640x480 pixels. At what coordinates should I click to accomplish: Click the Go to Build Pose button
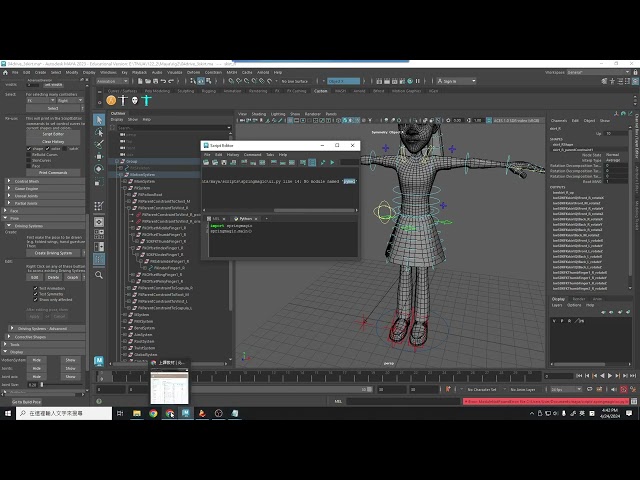(x=27, y=402)
